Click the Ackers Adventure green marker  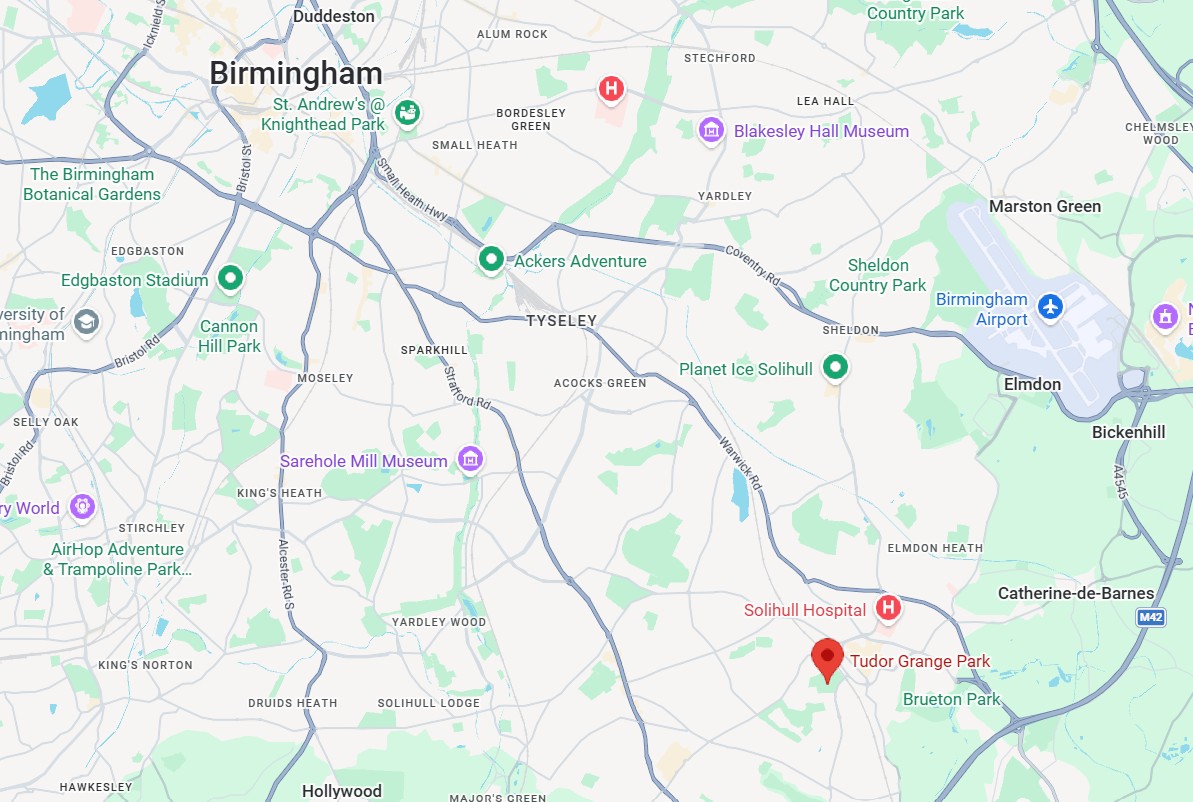[x=492, y=259]
